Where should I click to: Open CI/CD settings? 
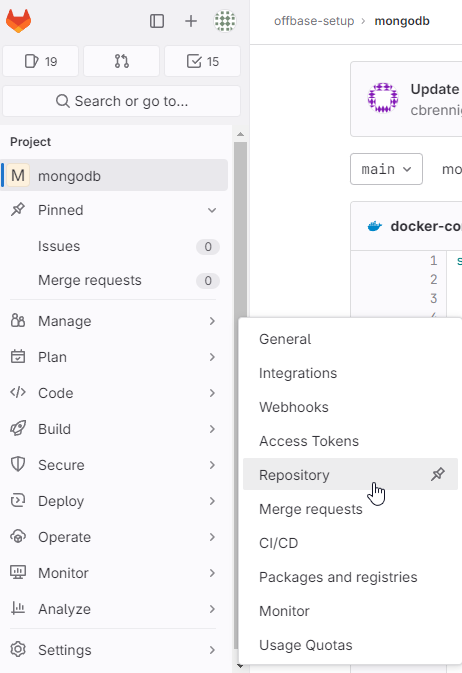click(350, 543)
